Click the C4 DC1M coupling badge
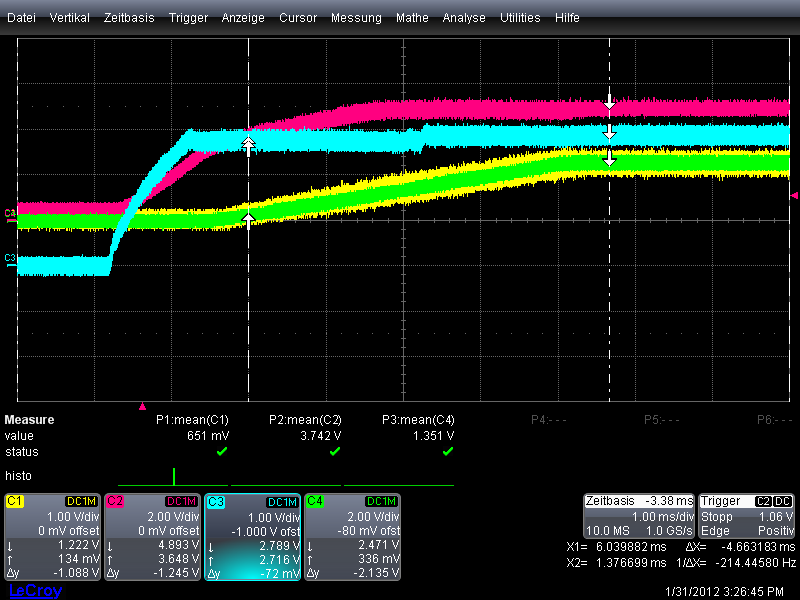Viewport: 800px width, 600px height. pos(382,502)
